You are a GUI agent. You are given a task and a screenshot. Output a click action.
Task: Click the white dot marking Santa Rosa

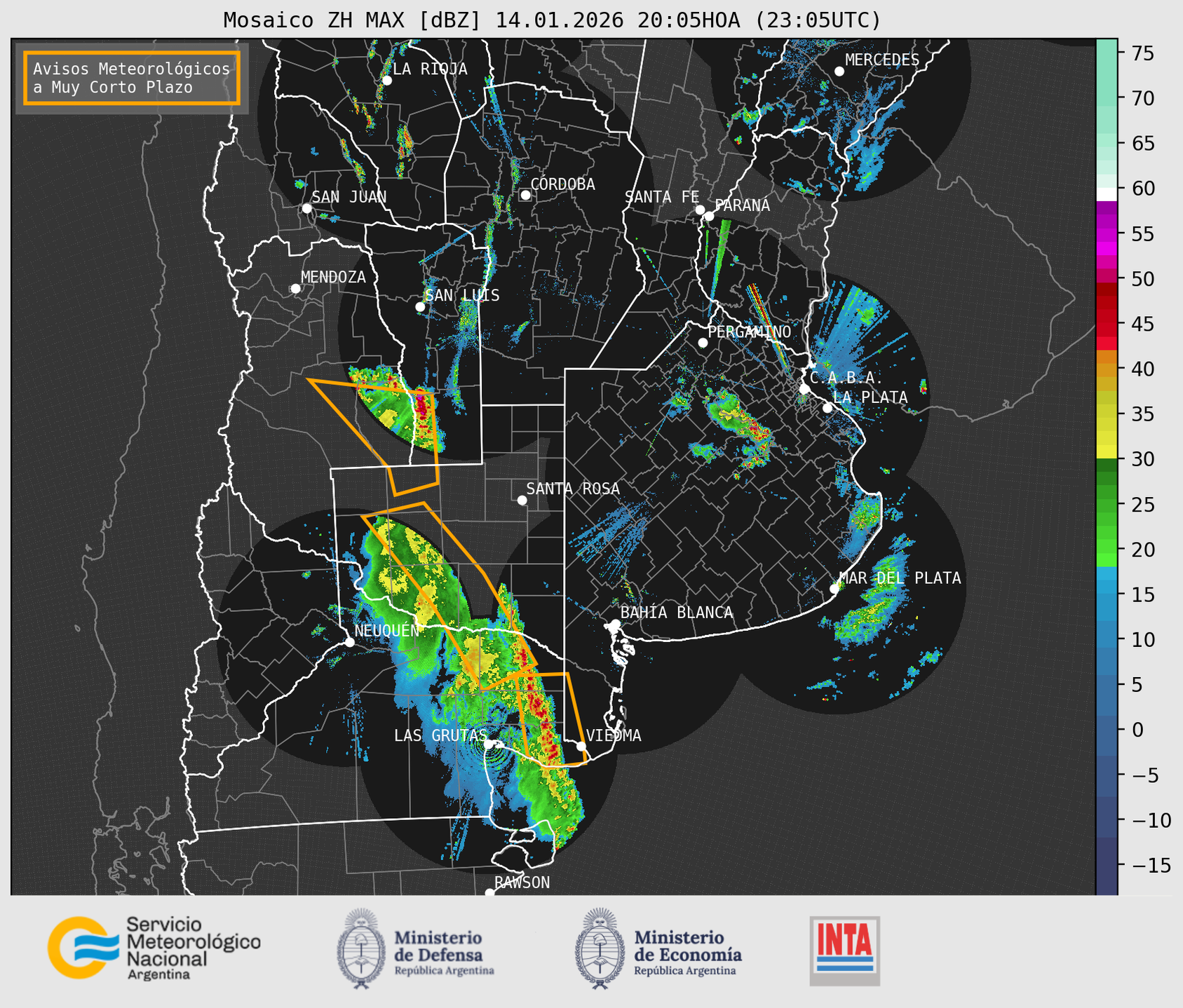tap(522, 500)
